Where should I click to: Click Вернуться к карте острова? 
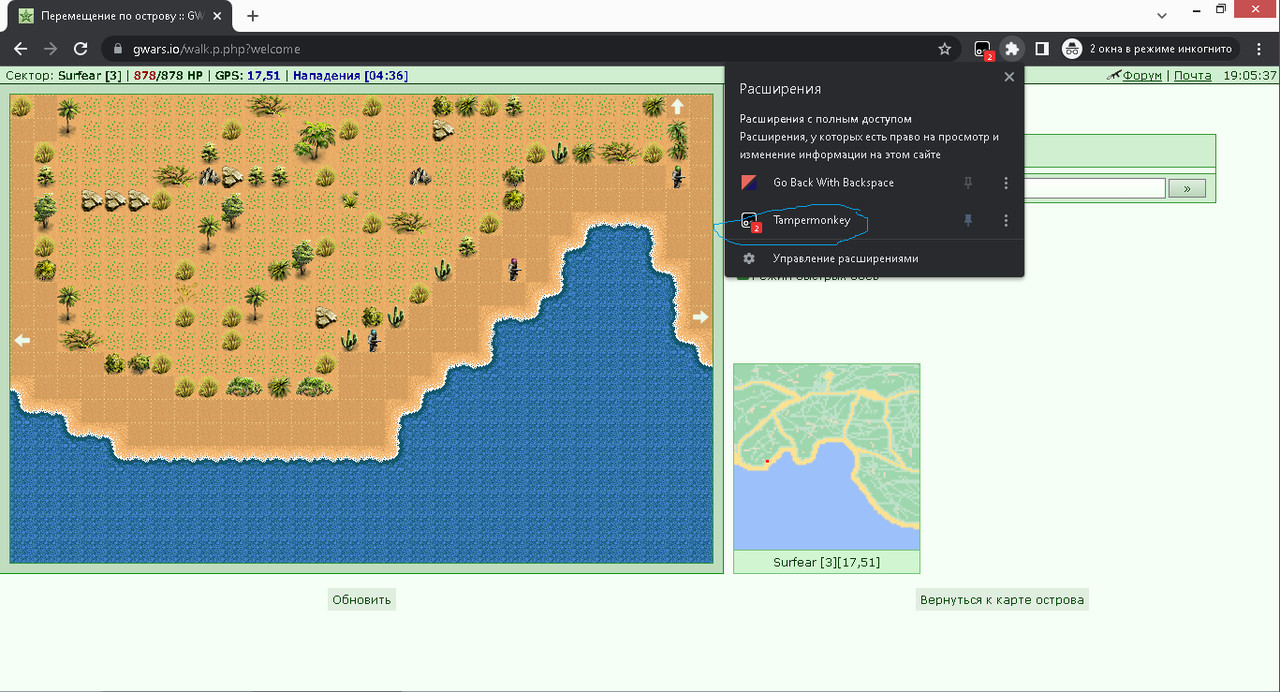pos(1002,600)
